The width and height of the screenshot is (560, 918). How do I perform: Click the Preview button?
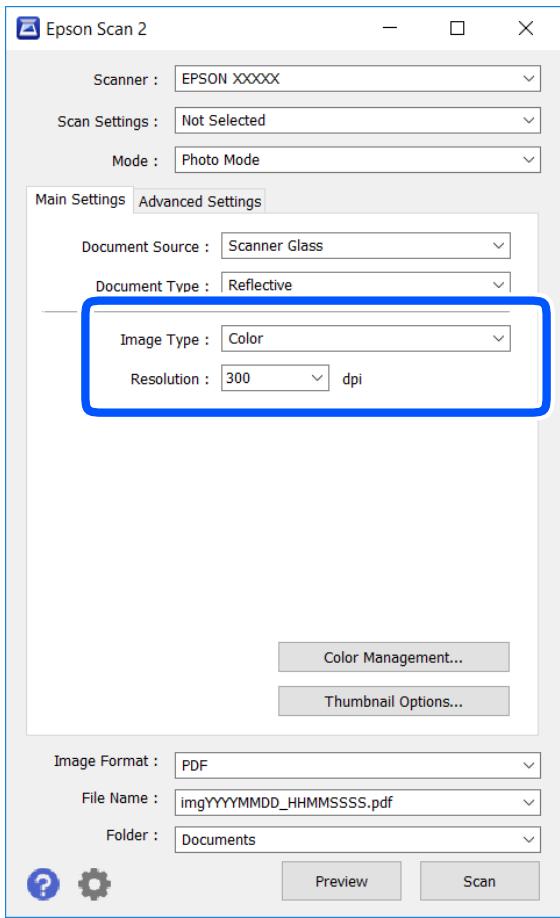(342, 881)
